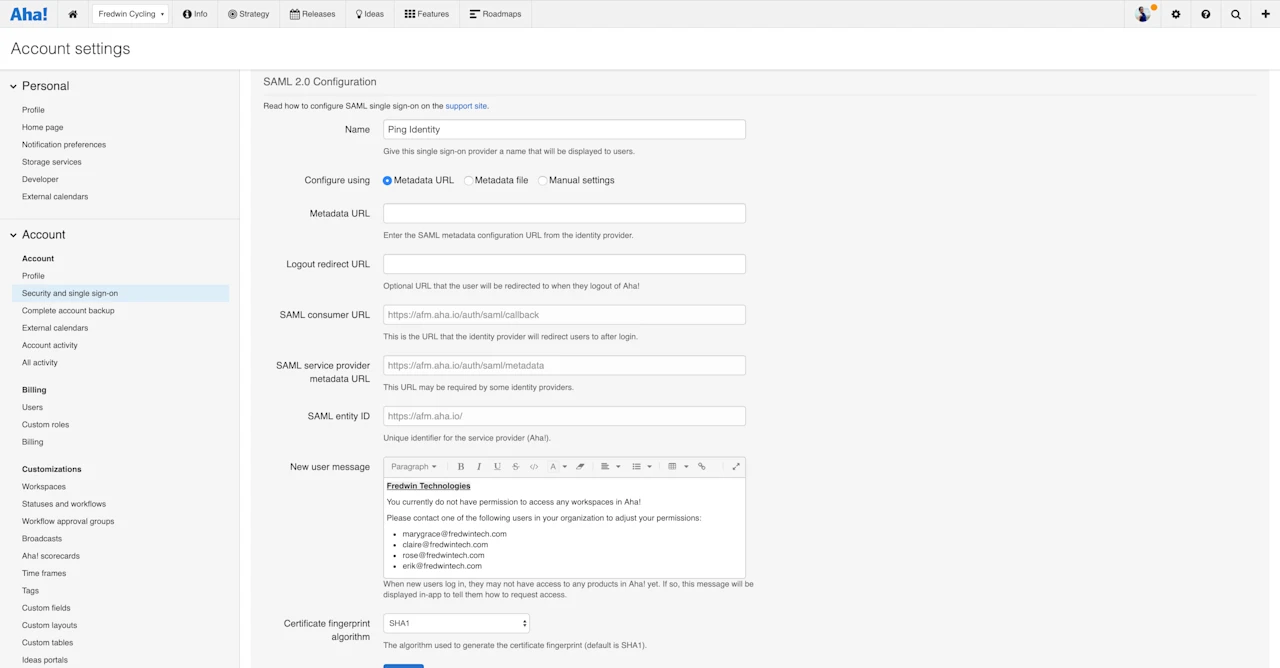Click the Name input field
Image resolution: width=1280 pixels, height=668 pixels.
pyautogui.click(x=564, y=129)
